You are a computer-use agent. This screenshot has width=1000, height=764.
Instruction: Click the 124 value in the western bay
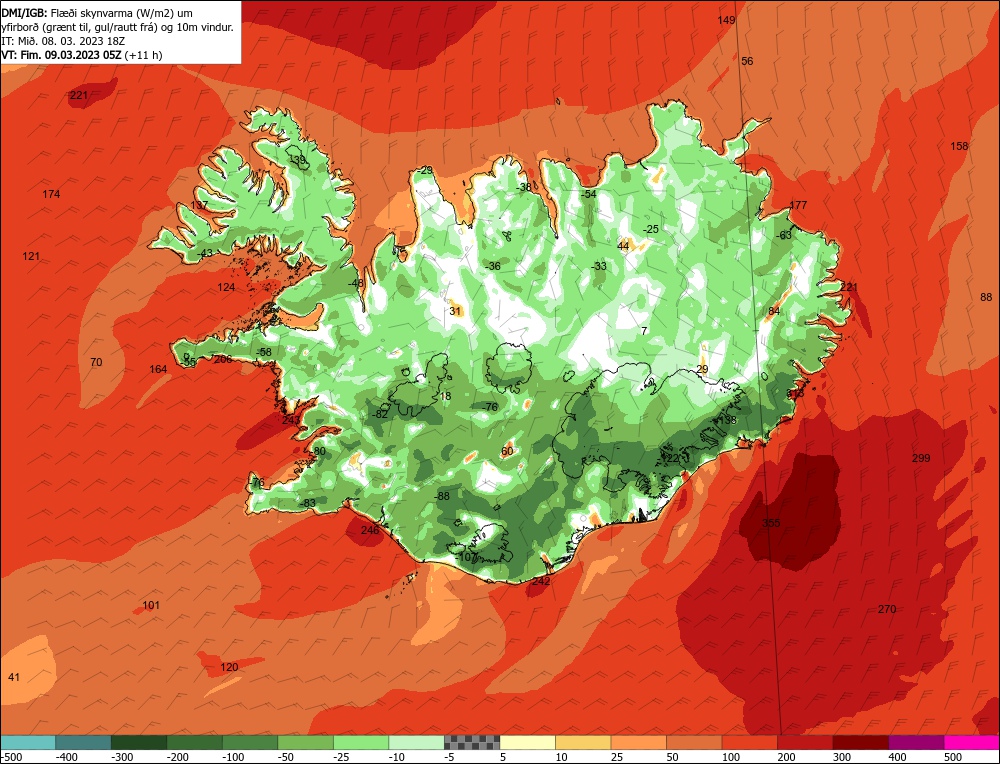[x=226, y=287]
